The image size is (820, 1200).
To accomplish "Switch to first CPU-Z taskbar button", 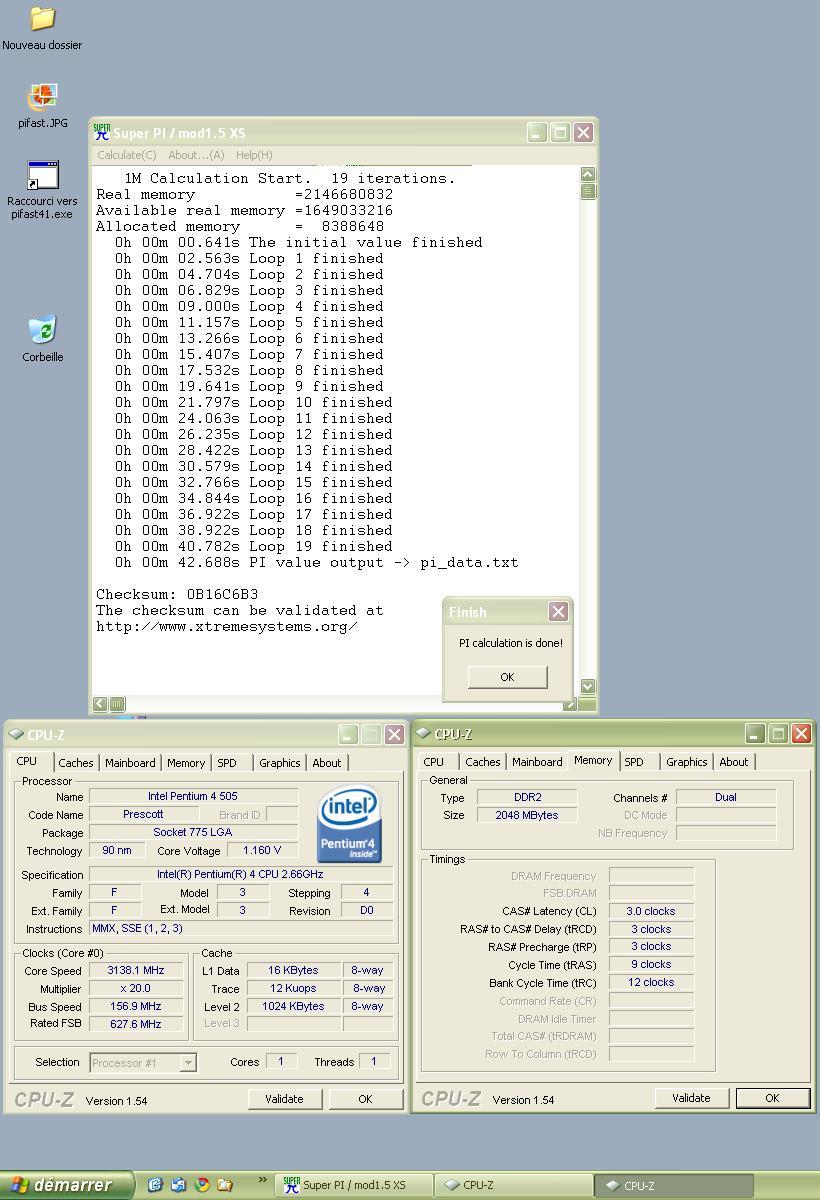I will (x=515, y=1185).
